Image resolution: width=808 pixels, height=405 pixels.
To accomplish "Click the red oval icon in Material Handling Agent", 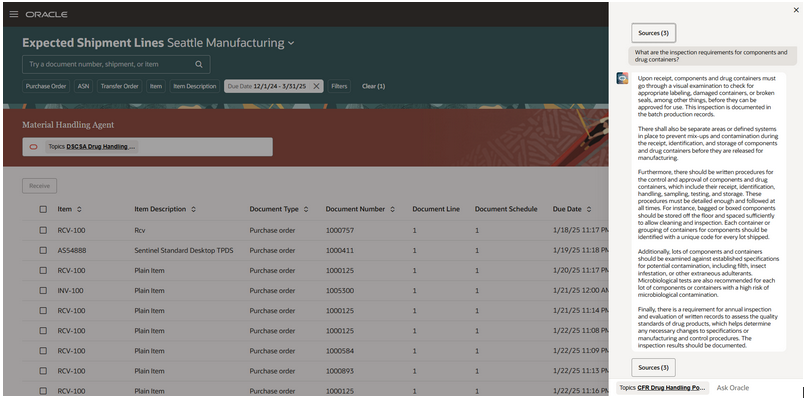I will point(33,147).
